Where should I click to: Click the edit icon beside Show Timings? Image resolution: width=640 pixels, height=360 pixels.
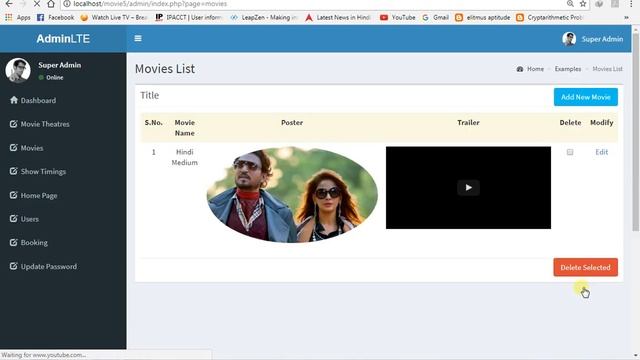13,171
